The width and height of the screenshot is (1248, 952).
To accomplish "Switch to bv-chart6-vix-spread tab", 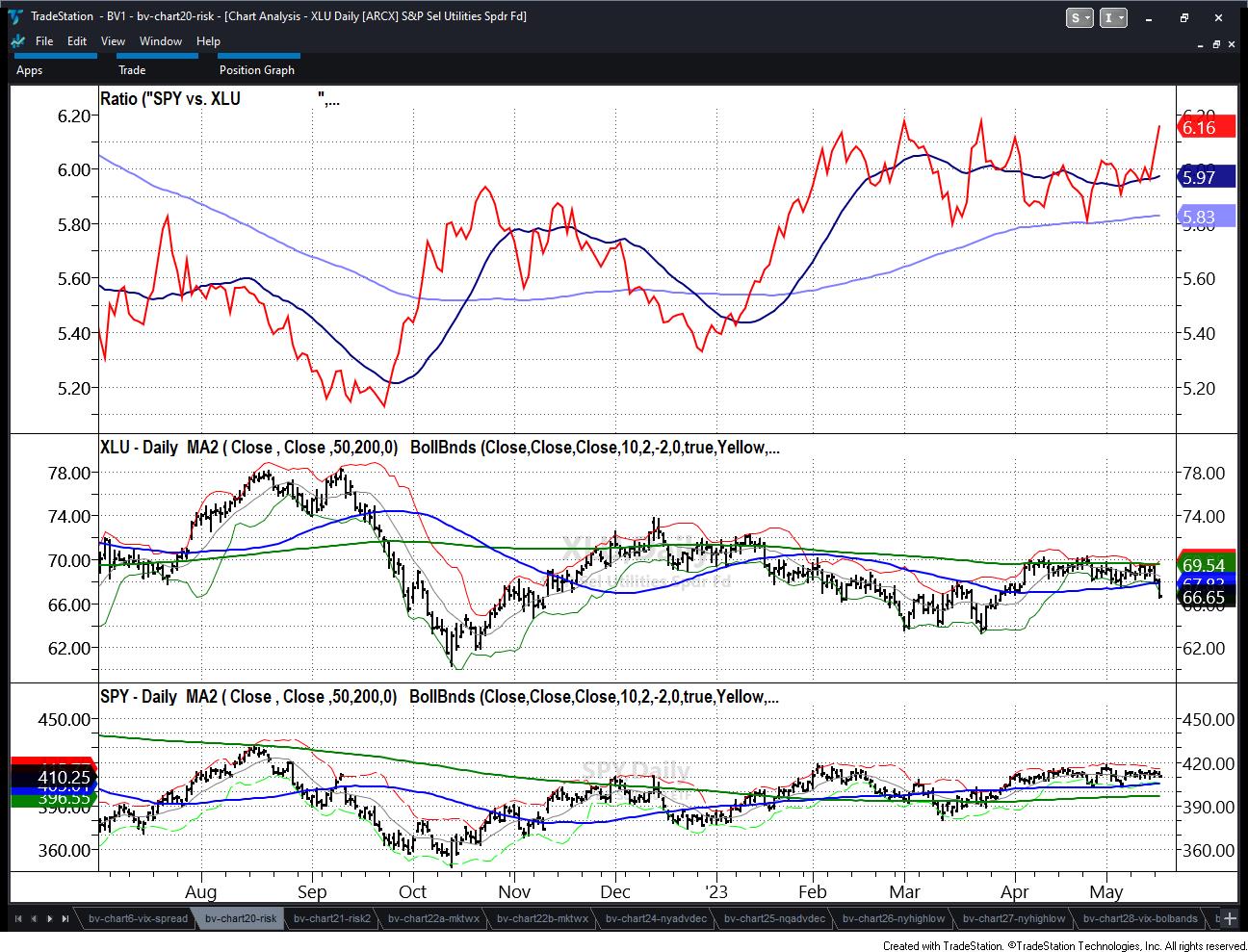I will click(137, 918).
